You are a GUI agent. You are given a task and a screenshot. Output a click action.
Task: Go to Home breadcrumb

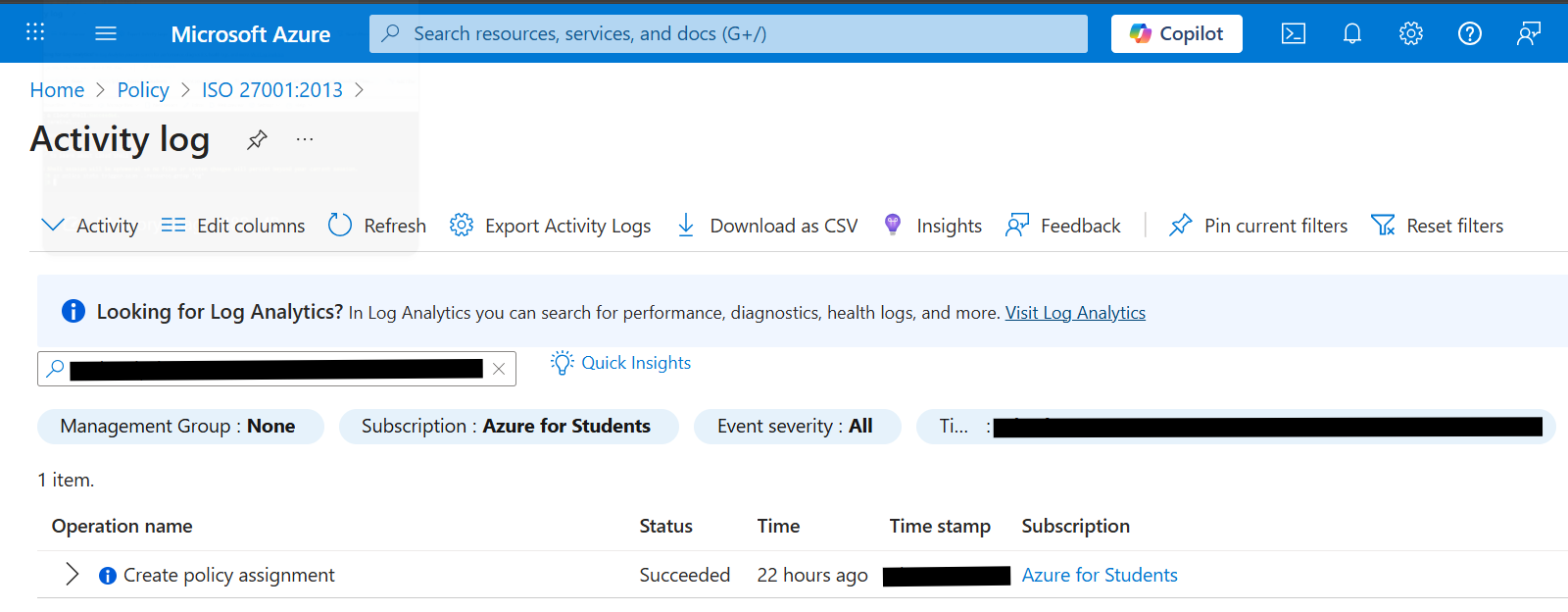(x=57, y=90)
